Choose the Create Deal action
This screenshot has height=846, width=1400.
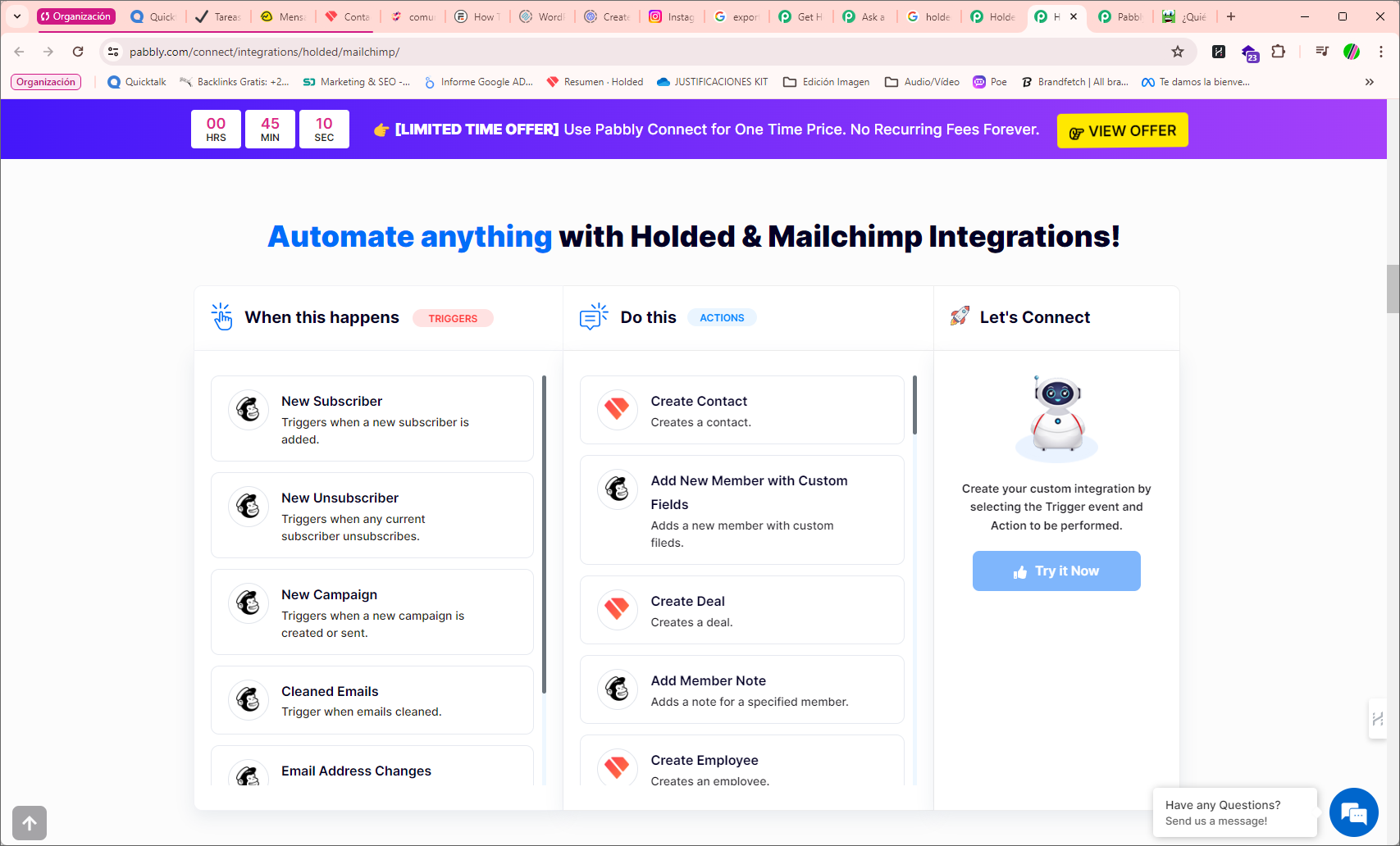pos(742,610)
